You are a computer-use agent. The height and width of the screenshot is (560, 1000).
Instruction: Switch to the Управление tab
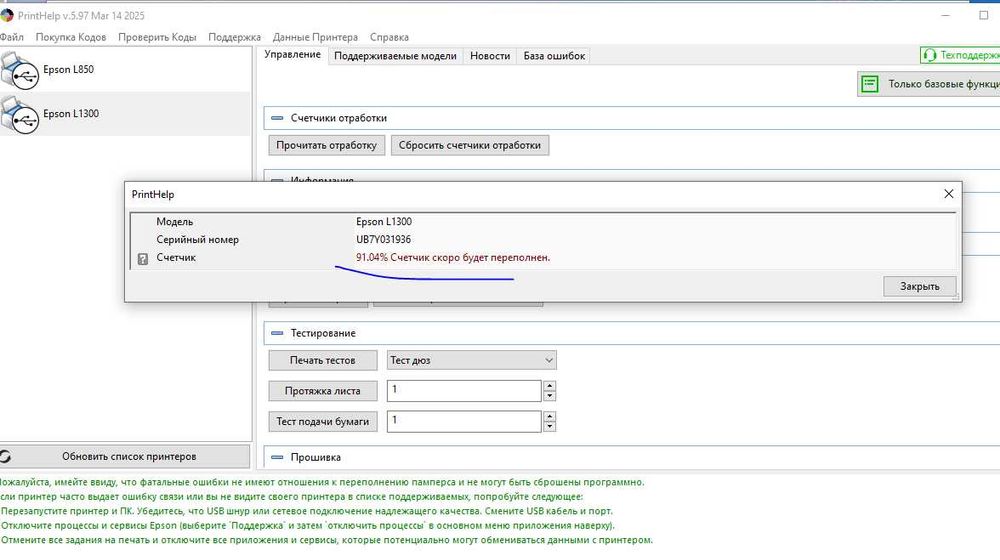[293, 55]
